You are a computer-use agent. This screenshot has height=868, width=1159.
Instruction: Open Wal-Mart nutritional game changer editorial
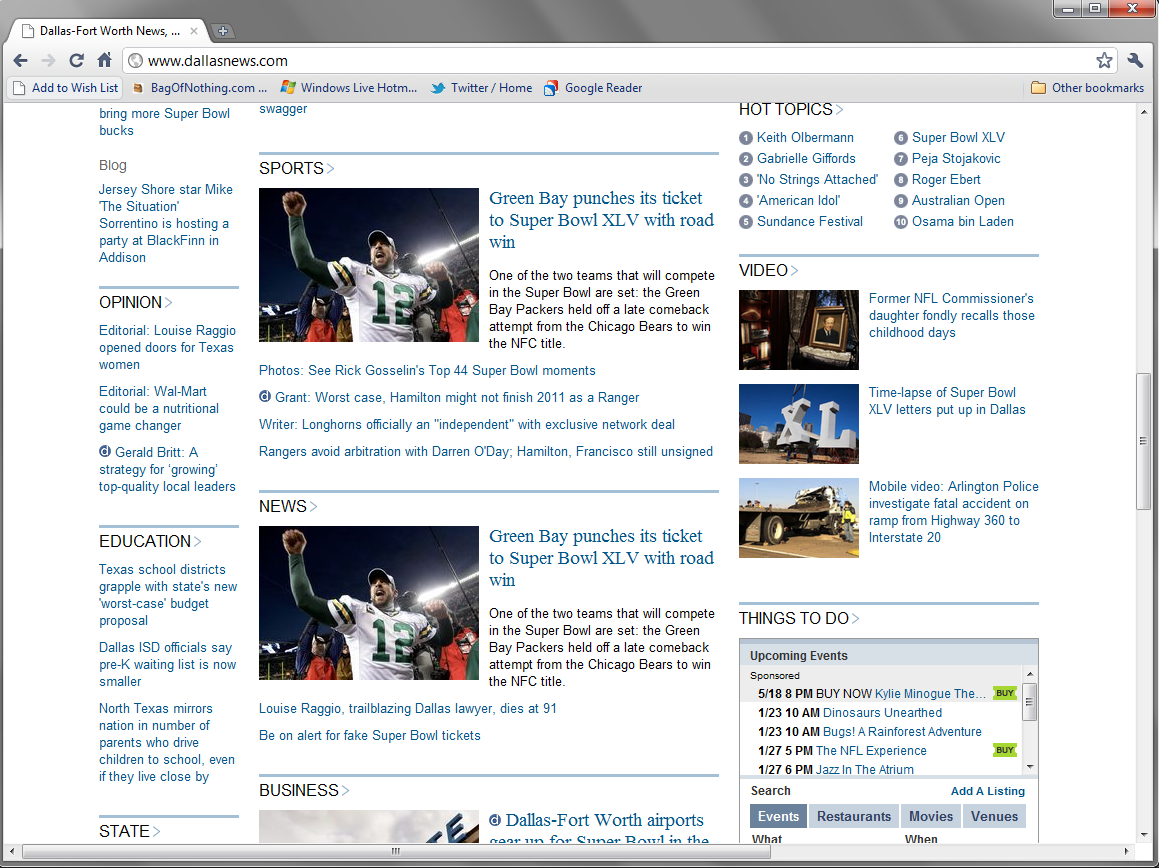tap(159, 408)
